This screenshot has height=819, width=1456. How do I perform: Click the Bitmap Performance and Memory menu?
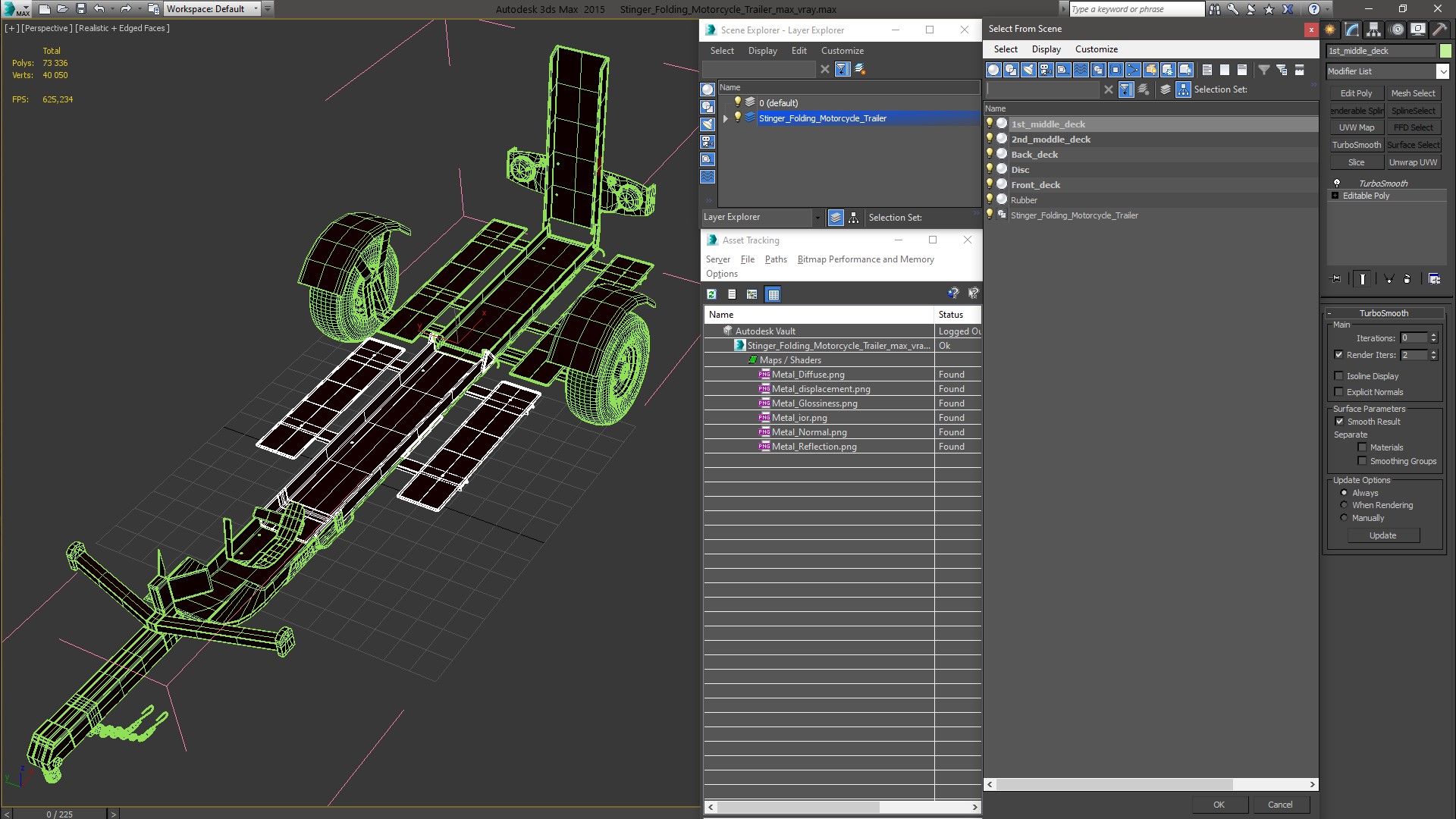pyautogui.click(x=865, y=259)
